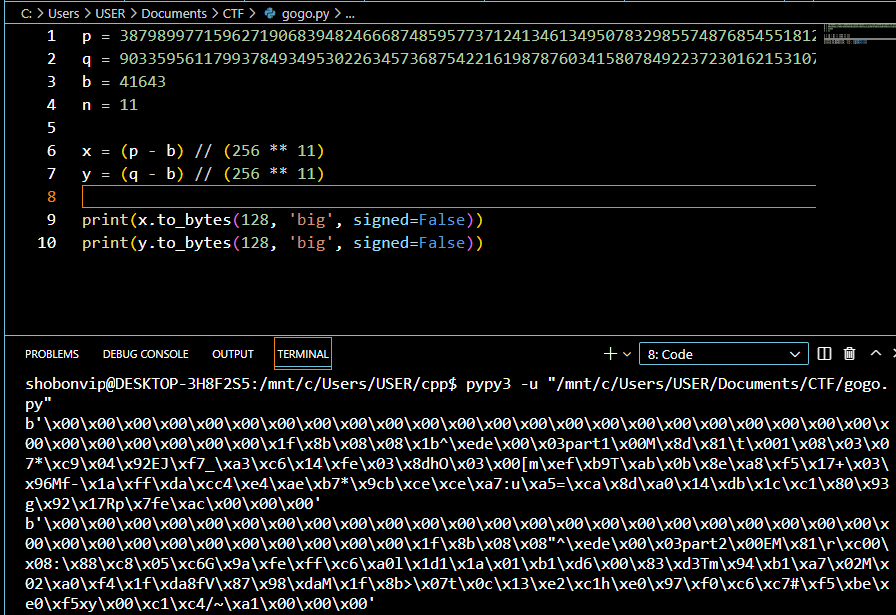Image resolution: width=896 pixels, height=615 pixels.
Task: Place cursor on empty line 8
Action: click(400, 197)
